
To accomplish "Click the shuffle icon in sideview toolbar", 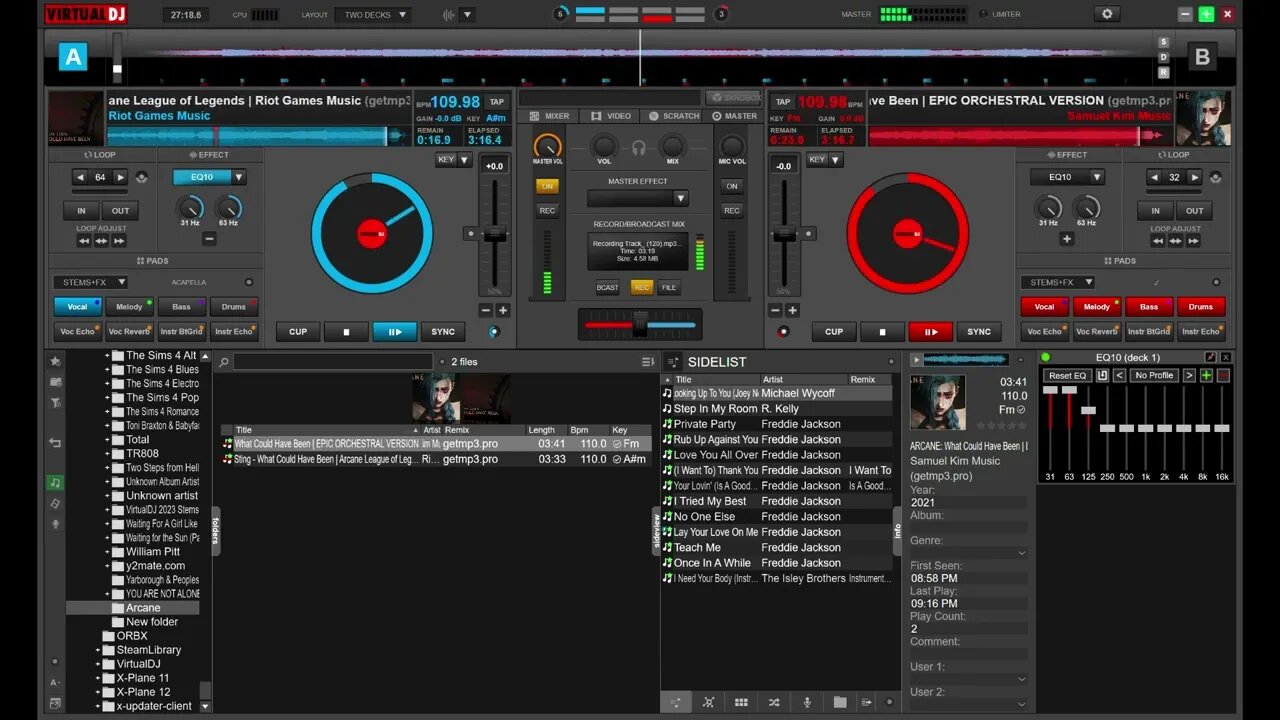I will [774, 702].
